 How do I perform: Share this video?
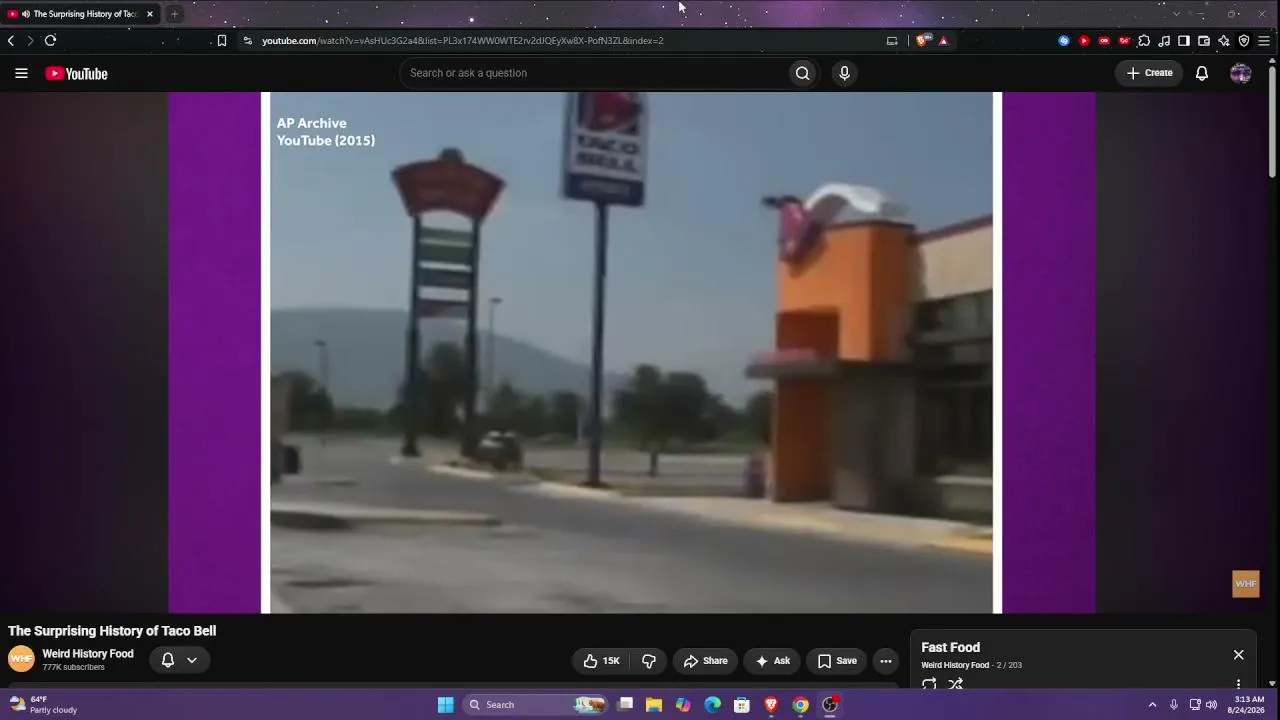pyautogui.click(x=705, y=661)
